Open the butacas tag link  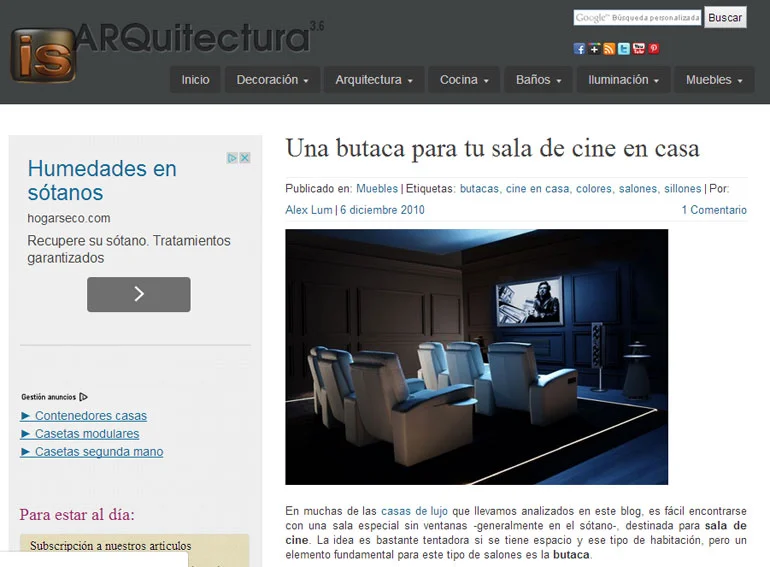479,189
